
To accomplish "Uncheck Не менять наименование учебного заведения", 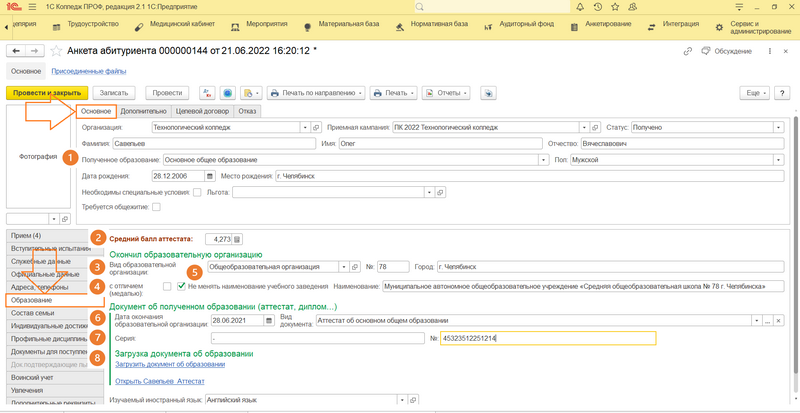I will 181,286.
